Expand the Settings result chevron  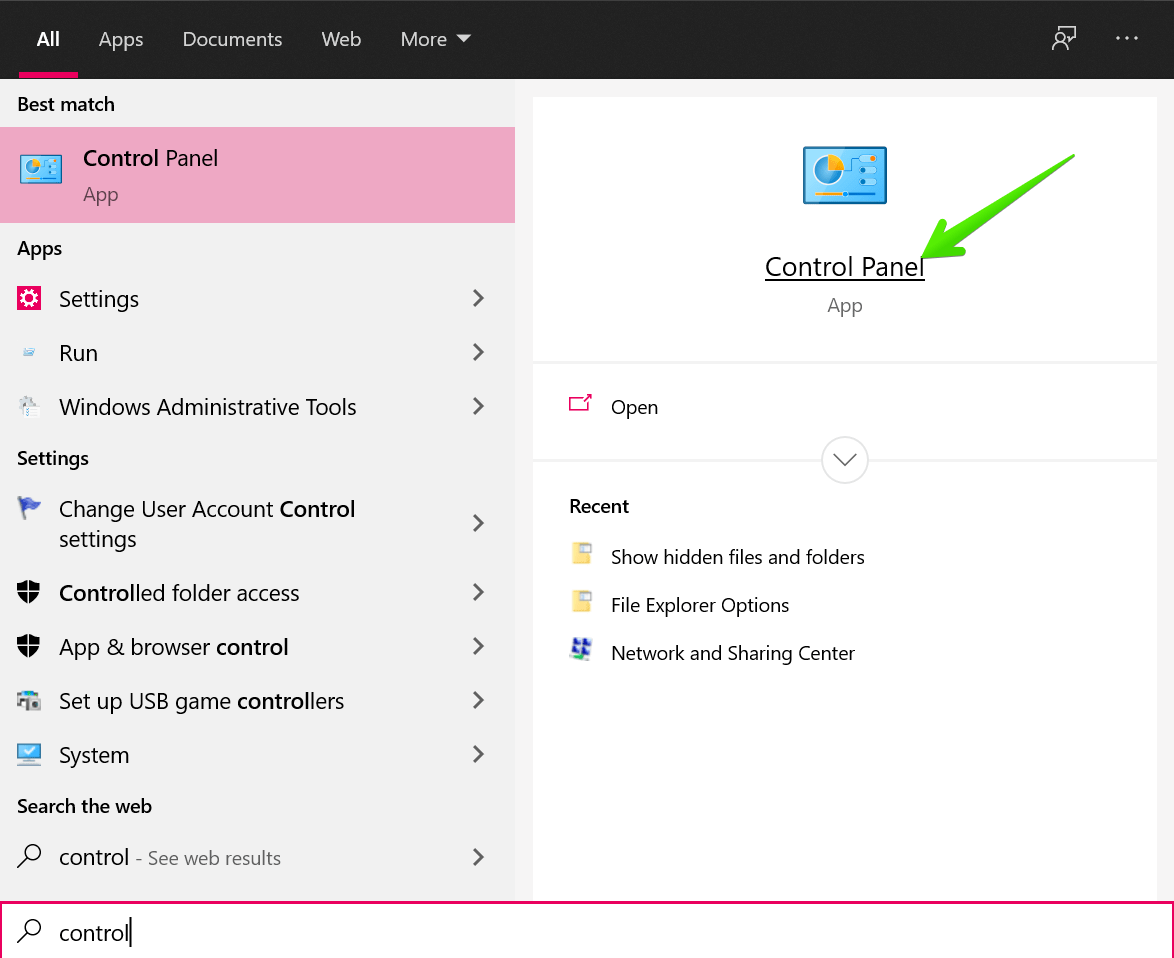pos(478,299)
